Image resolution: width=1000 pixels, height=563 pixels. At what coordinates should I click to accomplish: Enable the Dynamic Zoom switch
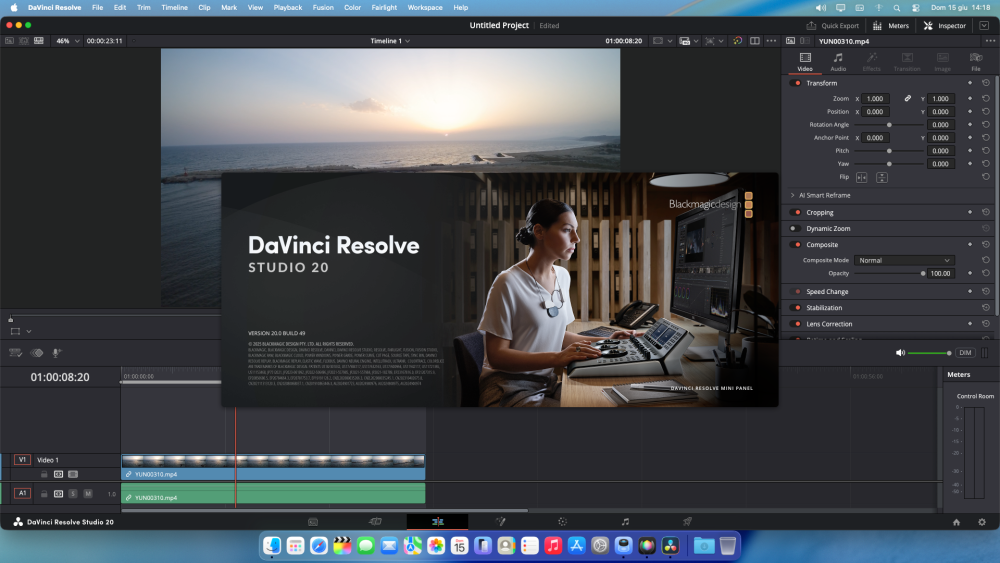pos(795,228)
